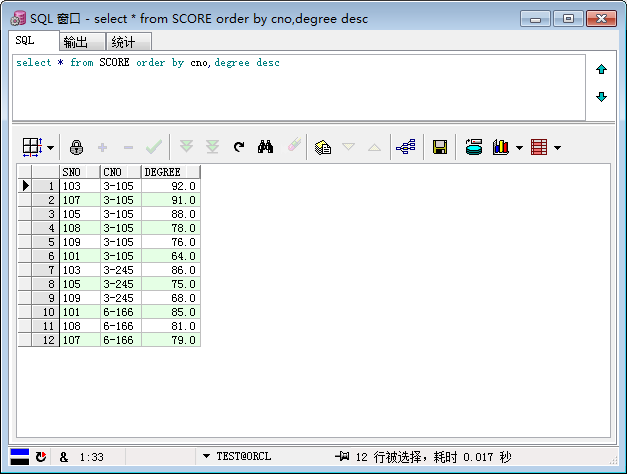
Task: Click the SNO column header
Action: coord(80,172)
